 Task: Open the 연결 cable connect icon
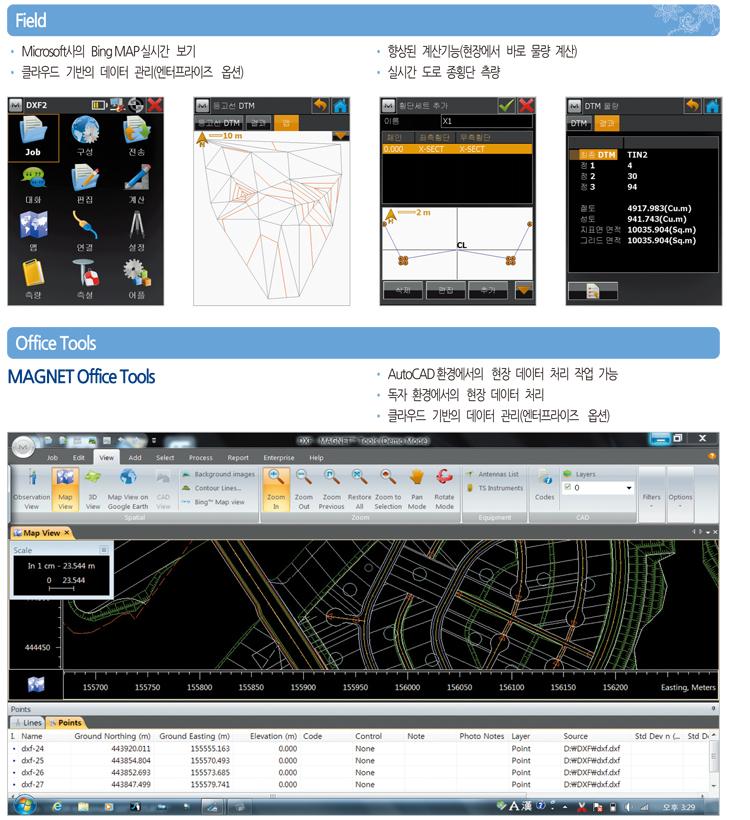[85, 225]
